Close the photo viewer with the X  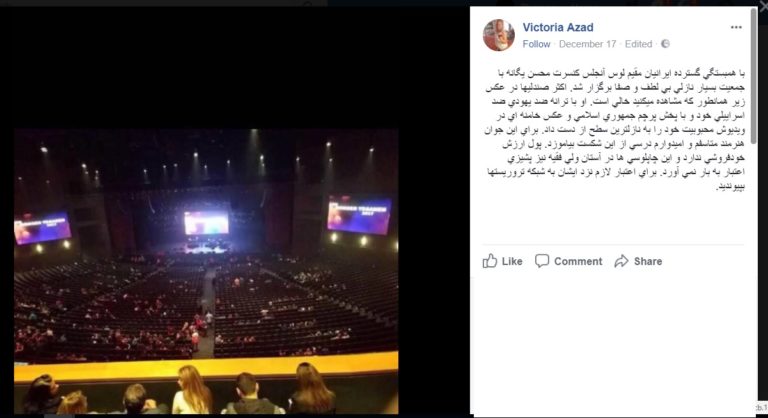pyautogui.click(x=763, y=4)
